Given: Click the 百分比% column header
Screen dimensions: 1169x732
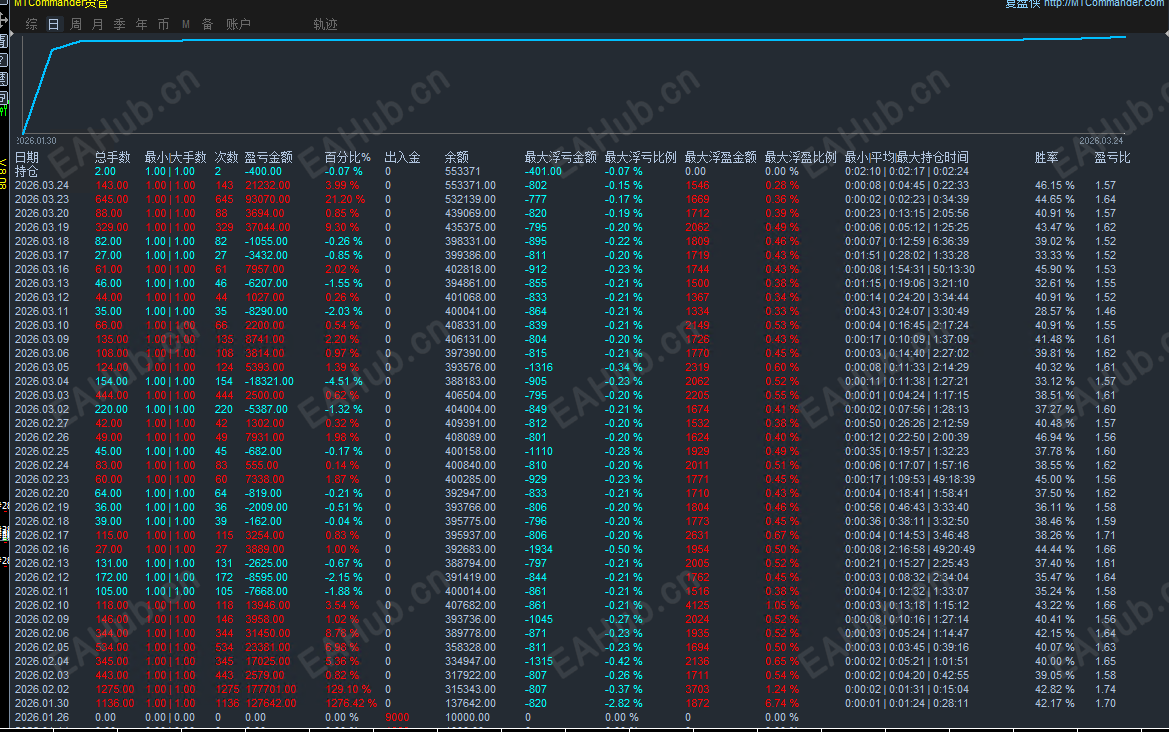Looking at the screenshot, I should (347, 157).
